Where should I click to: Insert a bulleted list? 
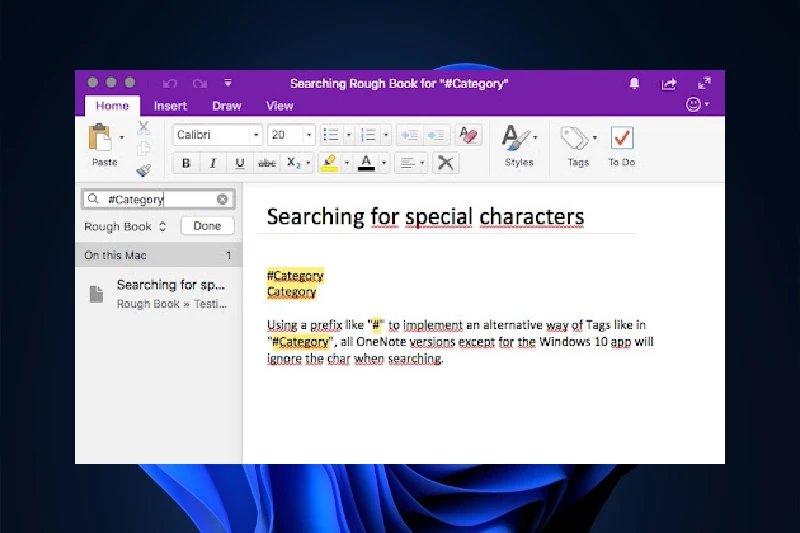click(331, 135)
